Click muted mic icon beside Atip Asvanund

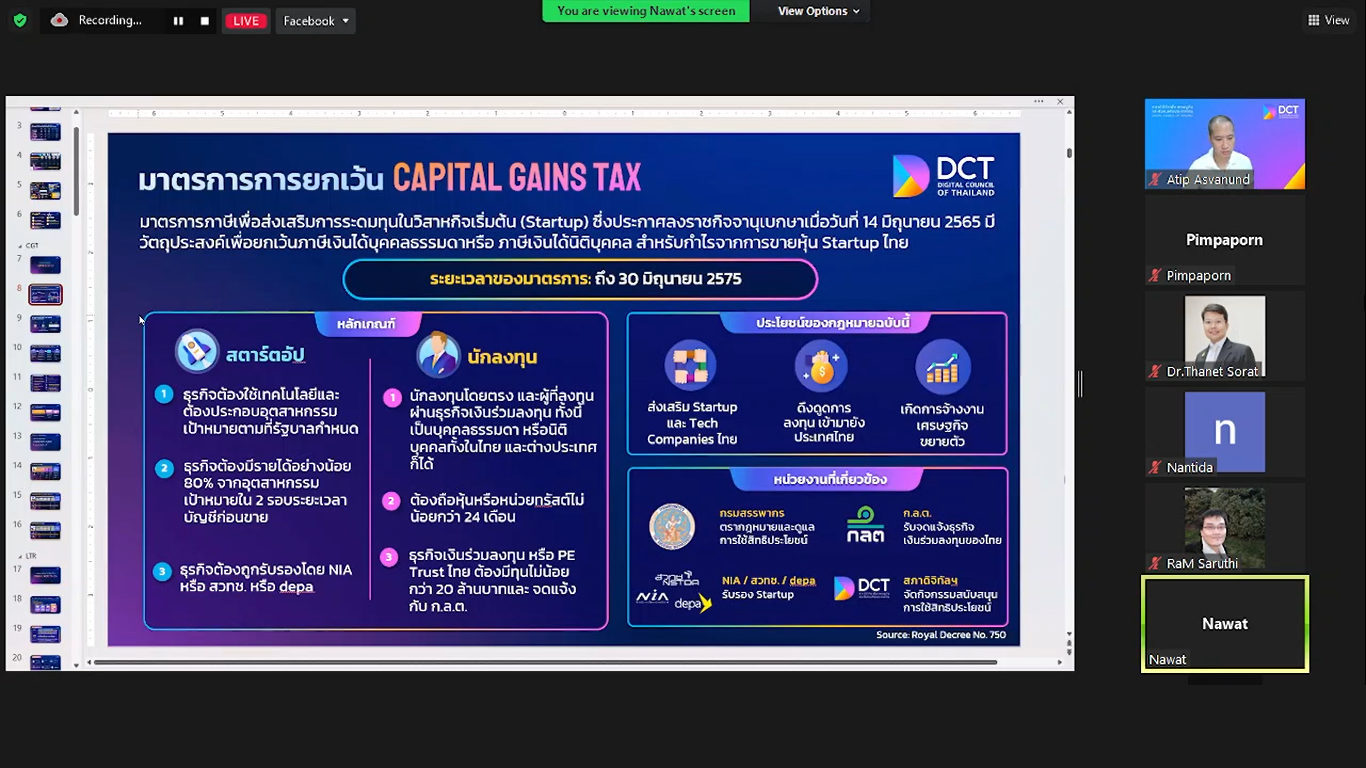pos(1155,180)
